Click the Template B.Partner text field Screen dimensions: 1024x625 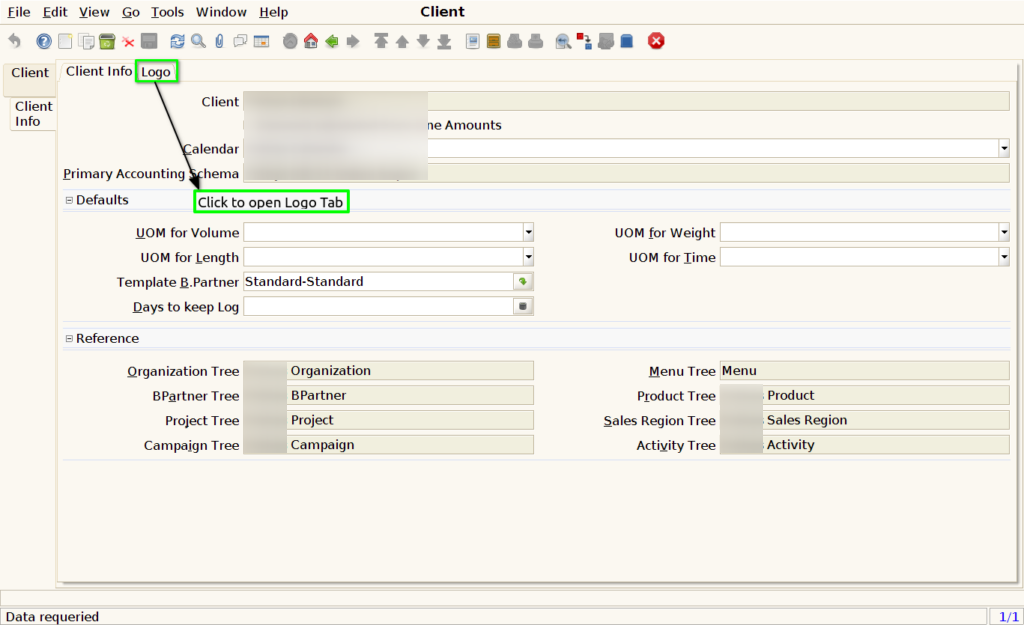pos(379,281)
